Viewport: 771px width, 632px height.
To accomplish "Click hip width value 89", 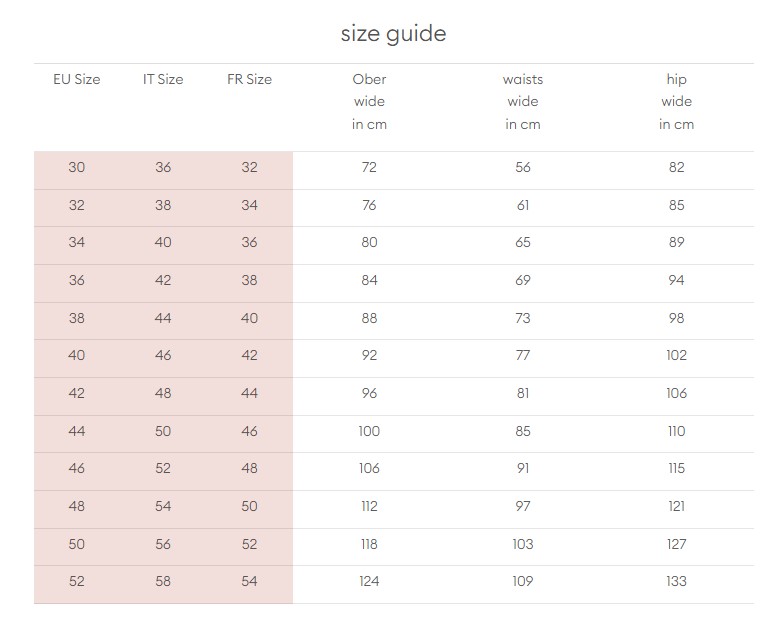I will coord(677,242).
